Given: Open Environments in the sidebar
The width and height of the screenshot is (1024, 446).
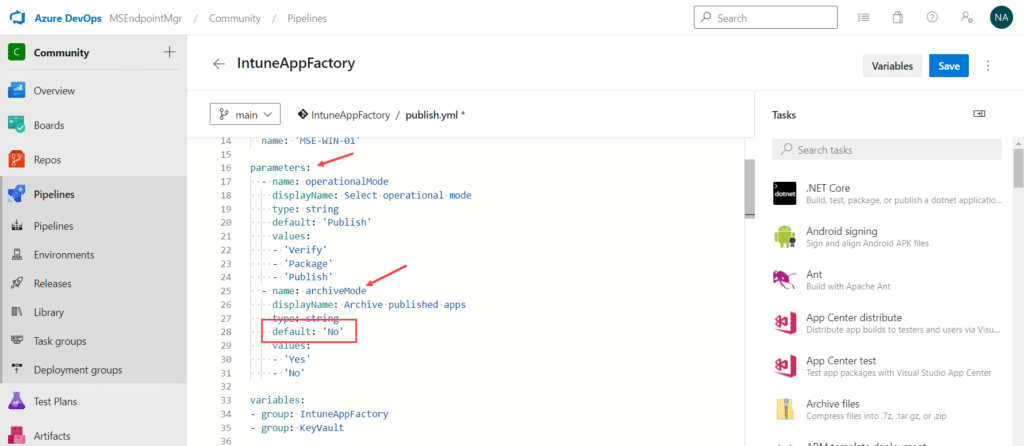Looking at the screenshot, I should (64, 255).
